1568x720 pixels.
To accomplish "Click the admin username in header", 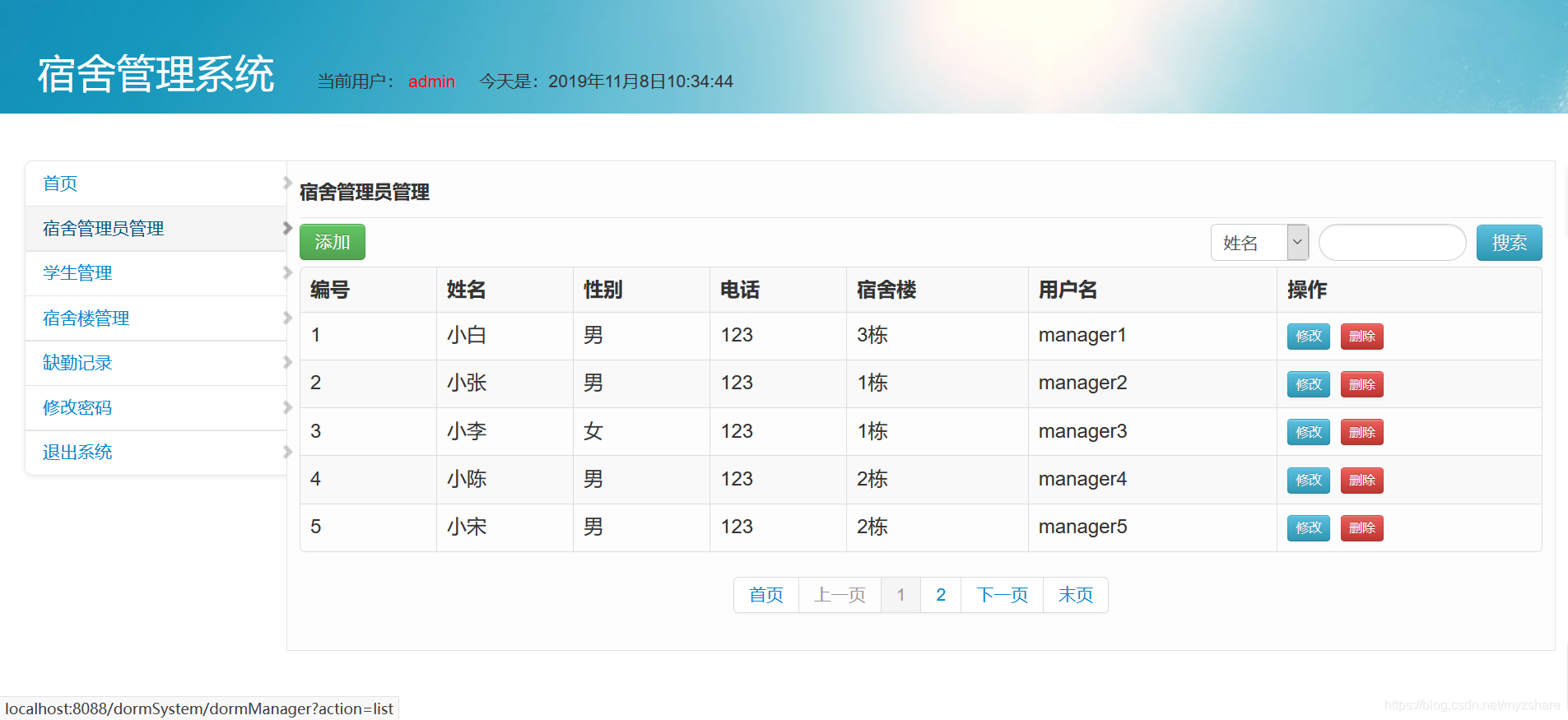I will click(x=431, y=81).
